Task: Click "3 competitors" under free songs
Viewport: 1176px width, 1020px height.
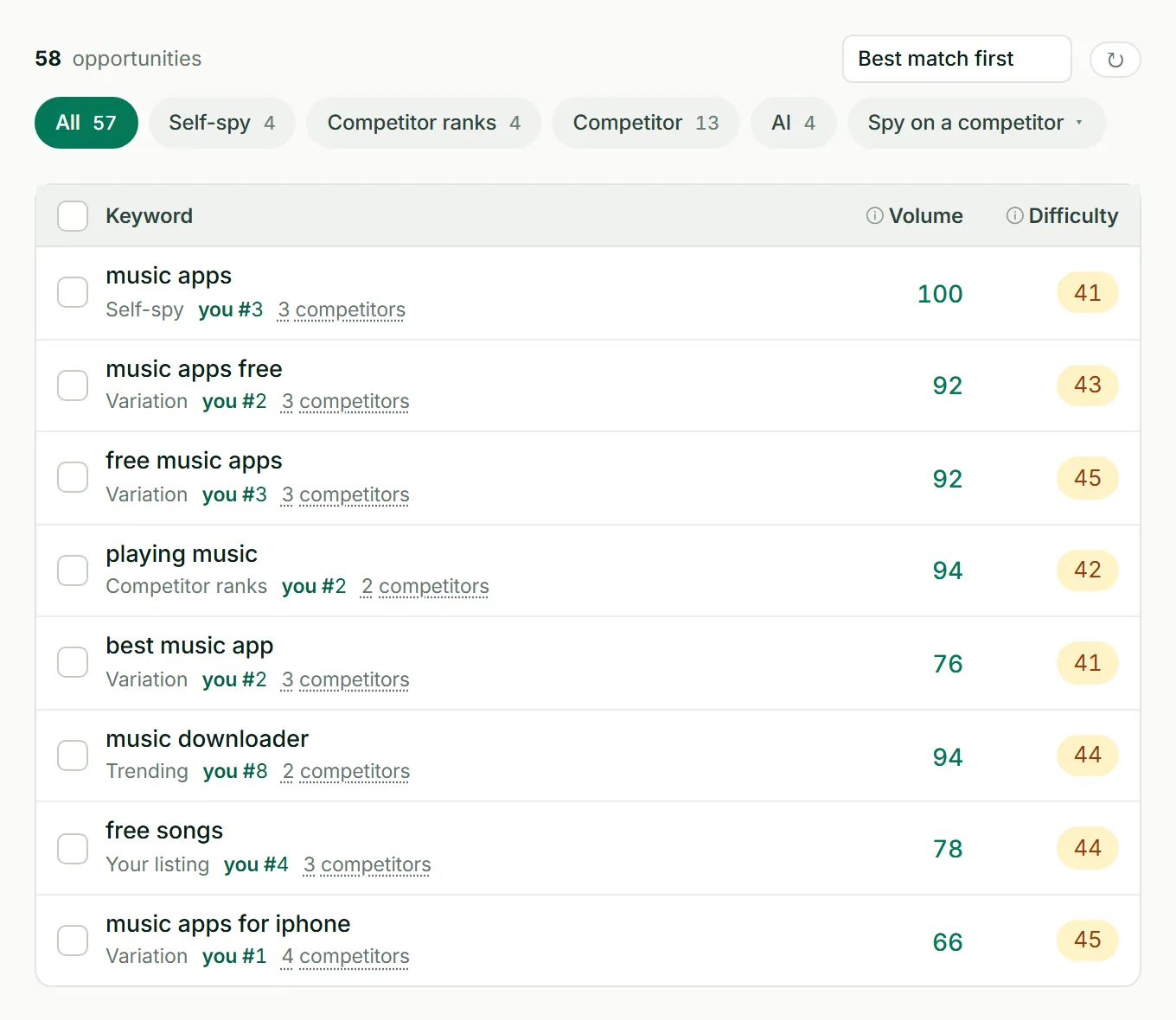Action: (367, 864)
